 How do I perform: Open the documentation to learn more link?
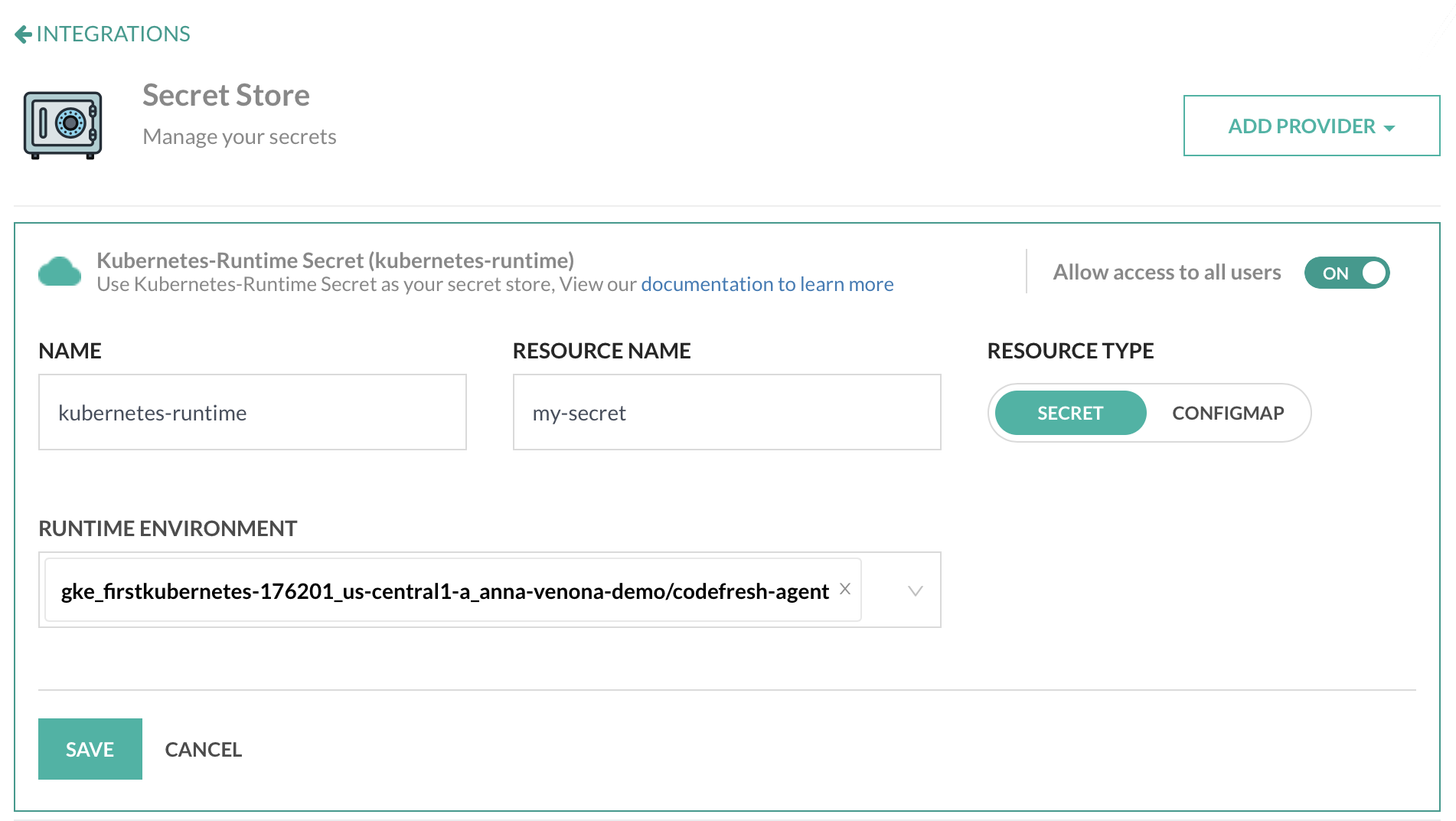click(x=766, y=285)
